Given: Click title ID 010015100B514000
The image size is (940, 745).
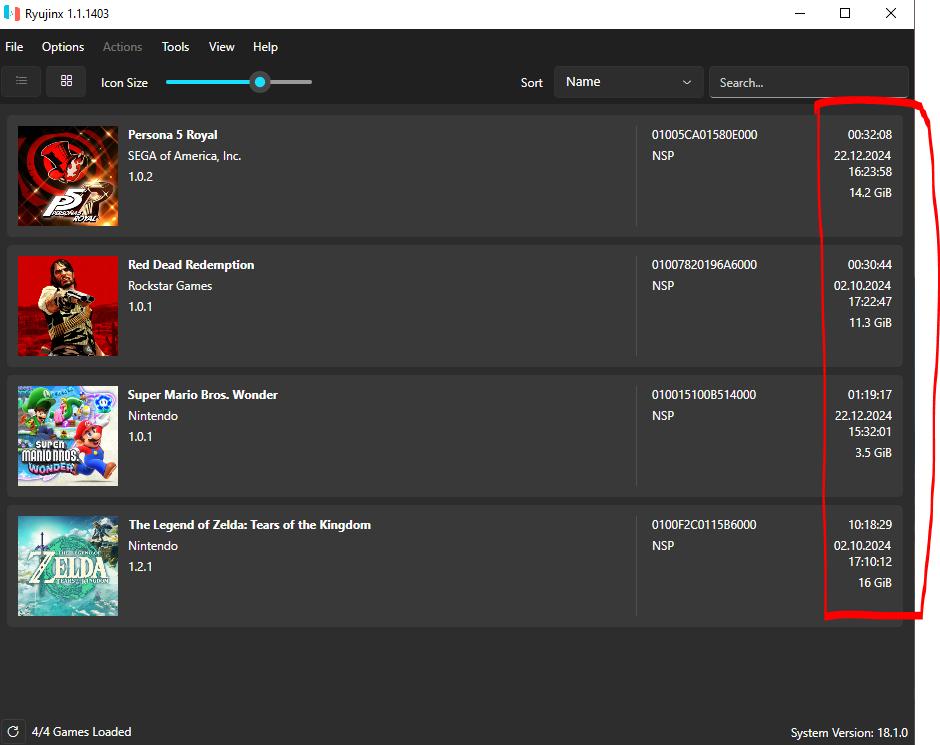Looking at the screenshot, I should pyautogui.click(x=704, y=395).
